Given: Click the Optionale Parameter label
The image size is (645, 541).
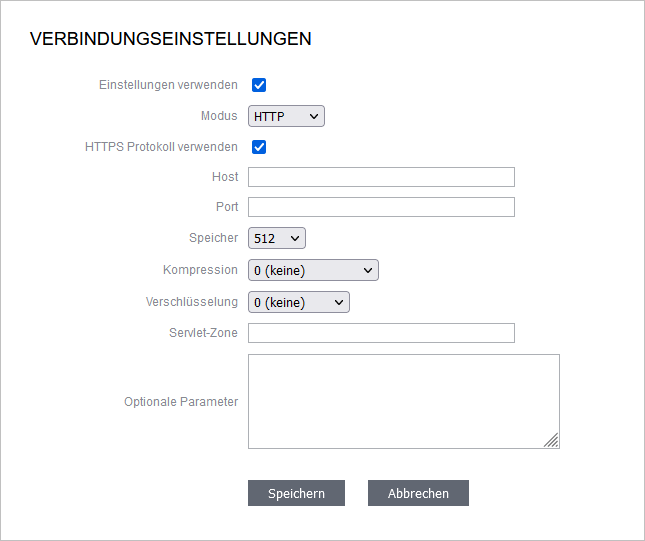Looking at the screenshot, I should [181, 402].
